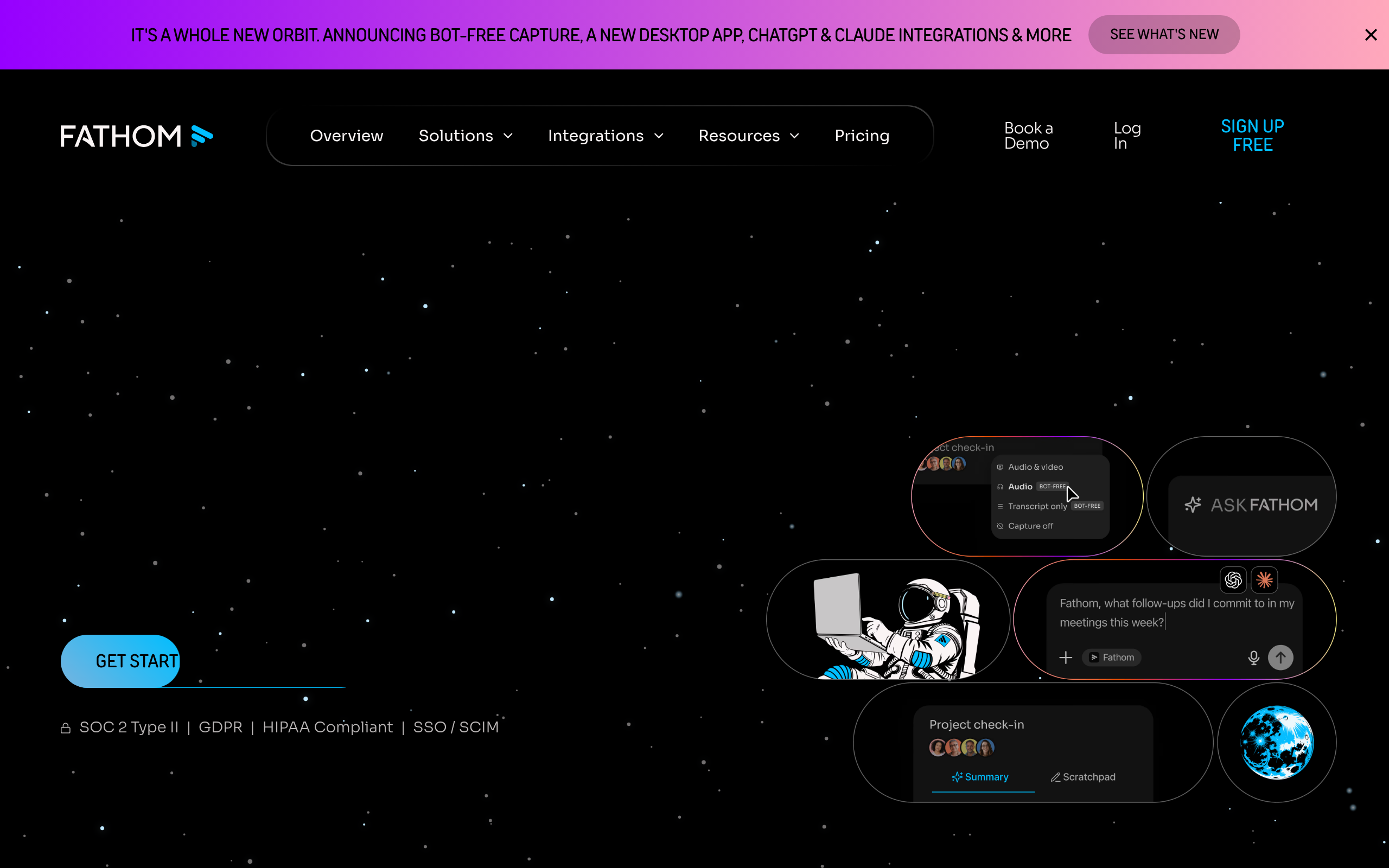Click the banner's "It's a whole new orbit" announcement text
This screenshot has width=1389, height=868.
pyautogui.click(x=601, y=35)
